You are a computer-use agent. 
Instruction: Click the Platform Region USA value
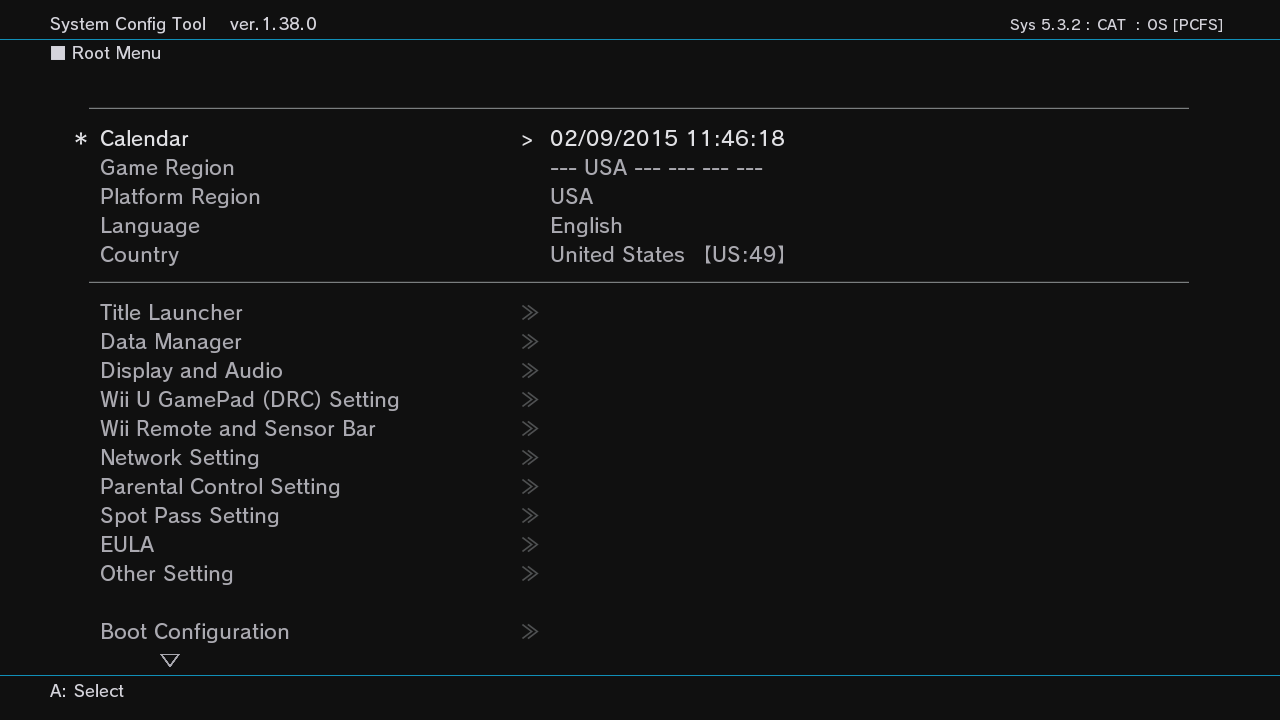click(x=572, y=197)
